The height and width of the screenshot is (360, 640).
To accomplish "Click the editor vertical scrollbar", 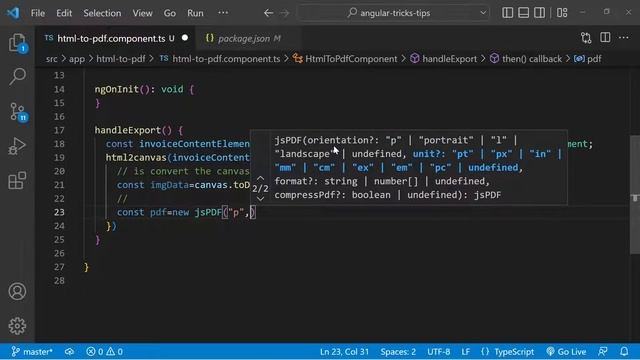I will 635,195.
